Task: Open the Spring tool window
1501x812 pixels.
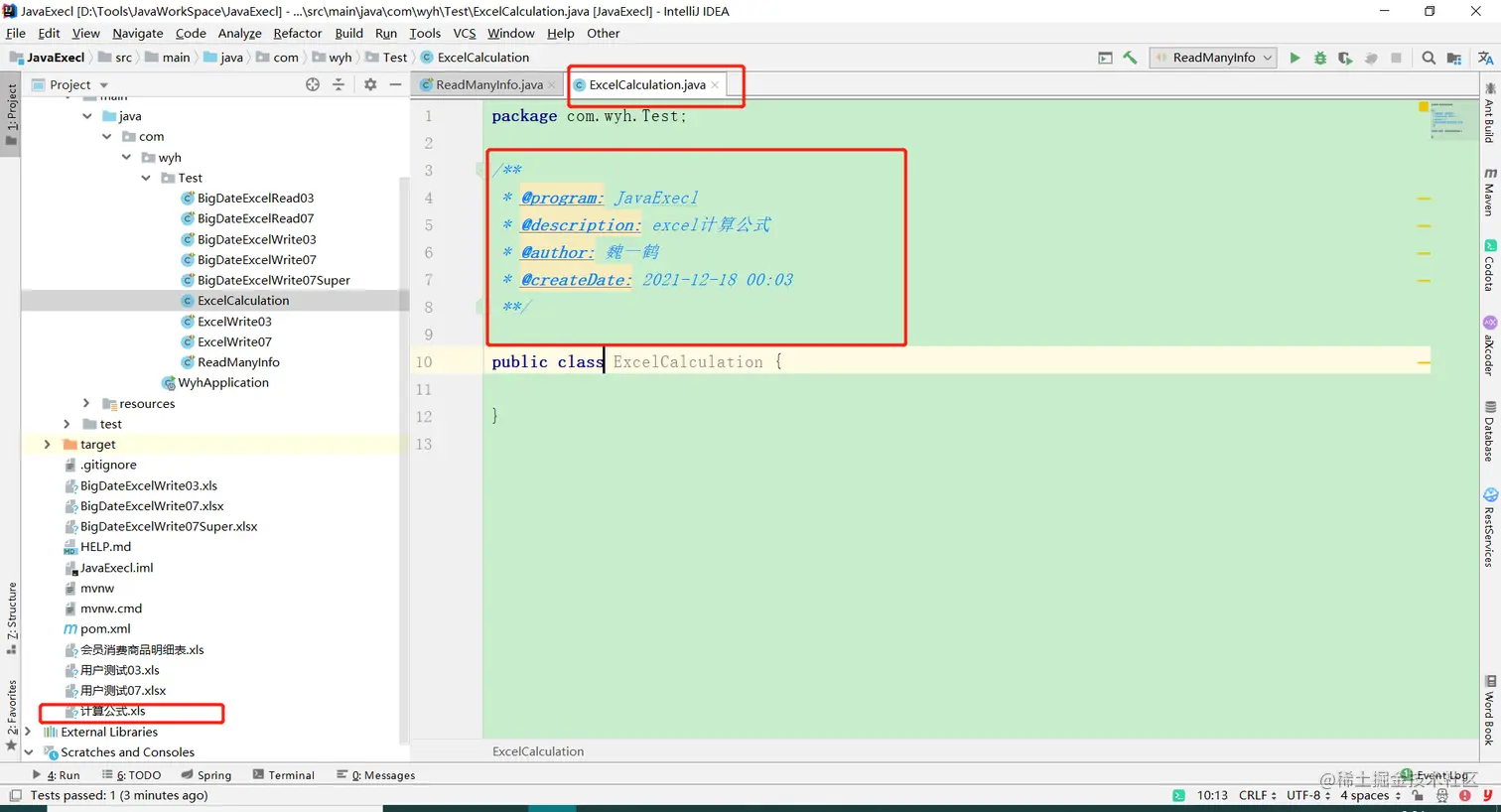Action: [x=206, y=775]
